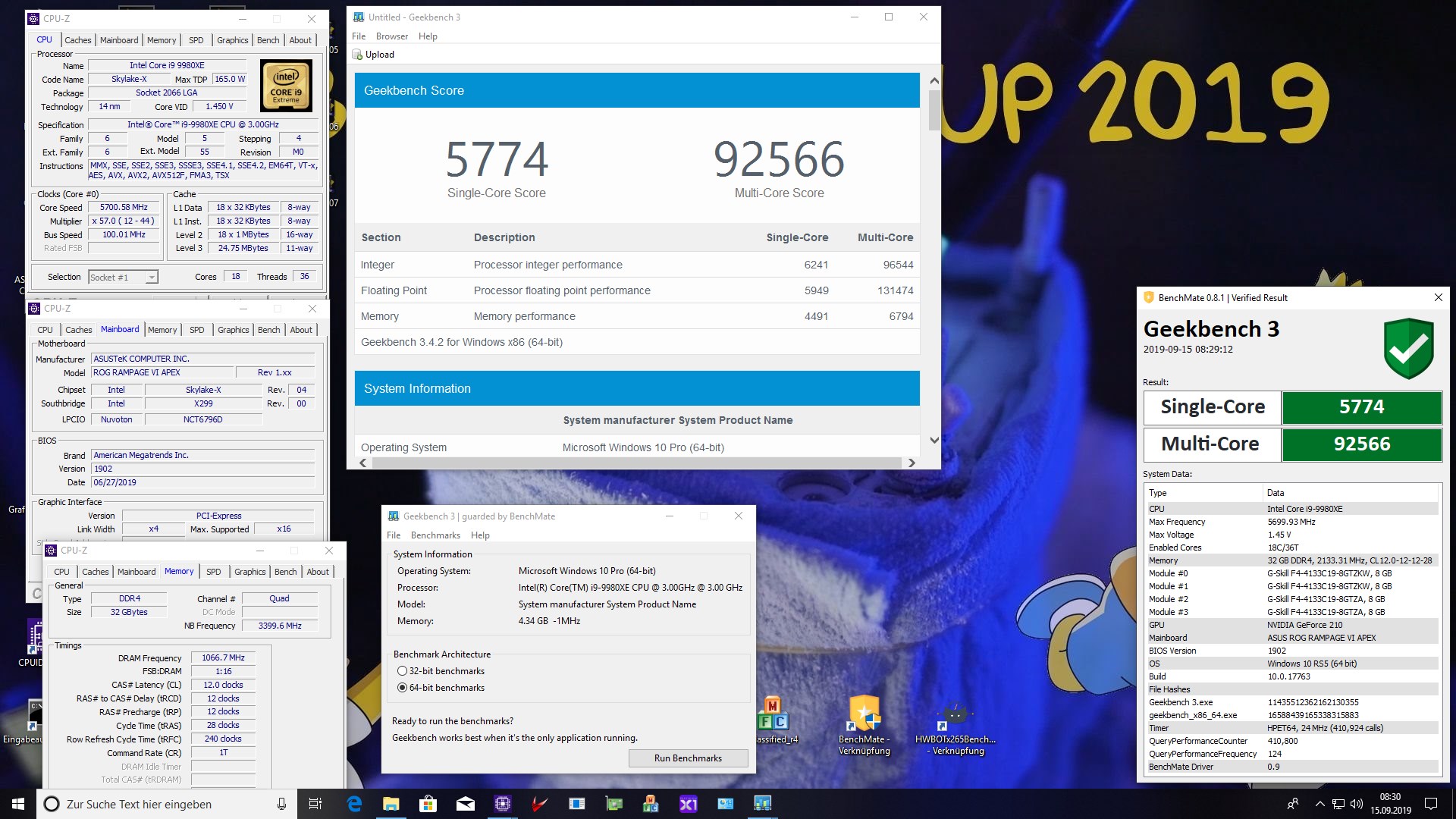Open Browser menu in Geekbench 3

(392, 36)
